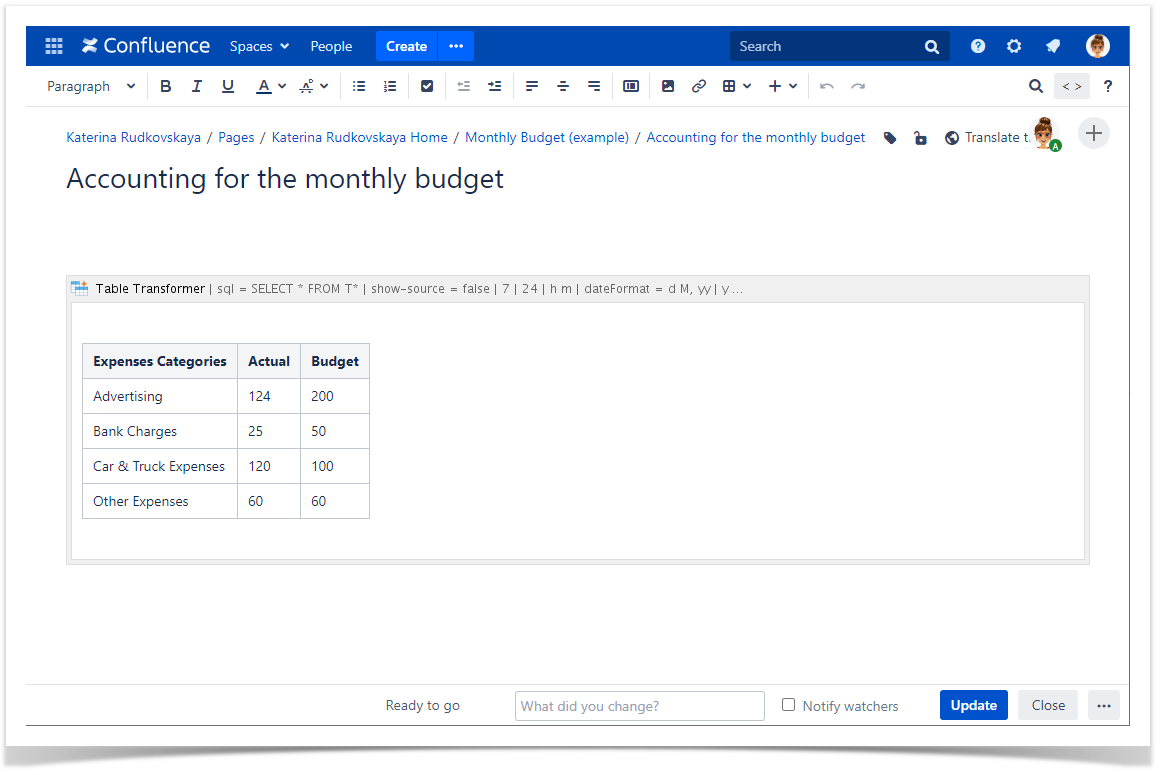
Task: Click the bullet list icon
Action: [359, 87]
